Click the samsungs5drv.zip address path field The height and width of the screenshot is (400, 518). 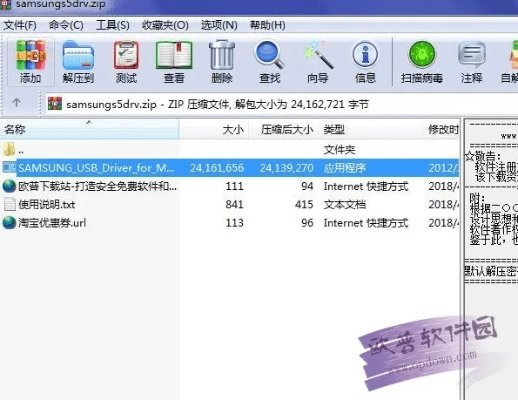coord(282,104)
